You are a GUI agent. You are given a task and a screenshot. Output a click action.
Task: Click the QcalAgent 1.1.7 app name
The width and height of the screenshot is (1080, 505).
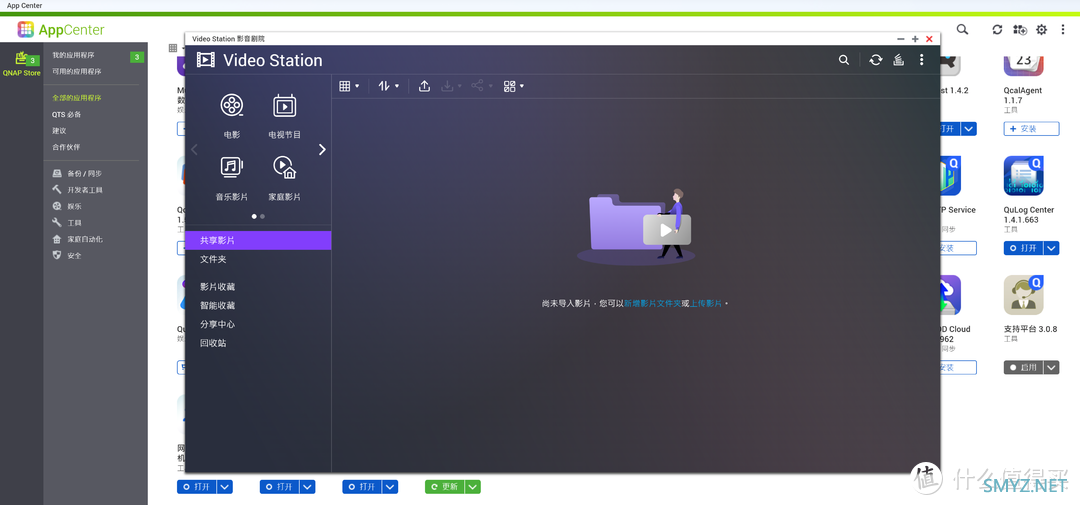(1023, 95)
